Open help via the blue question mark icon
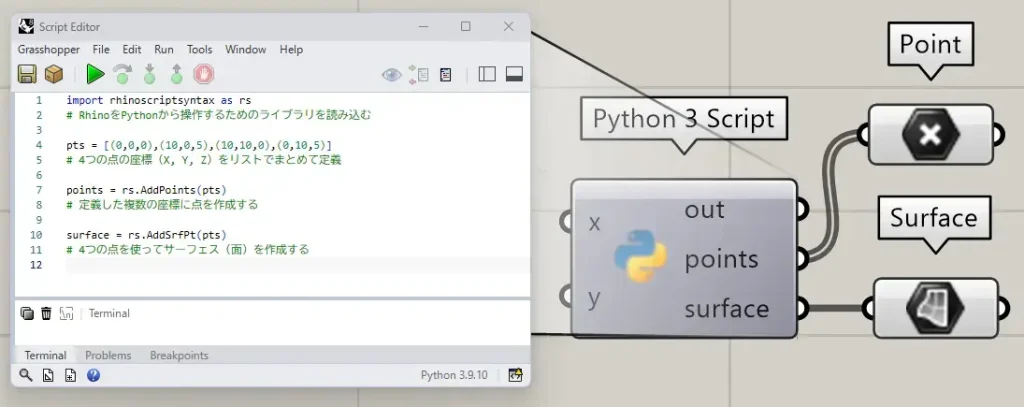Screen dimensions: 1024x407 [93, 376]
